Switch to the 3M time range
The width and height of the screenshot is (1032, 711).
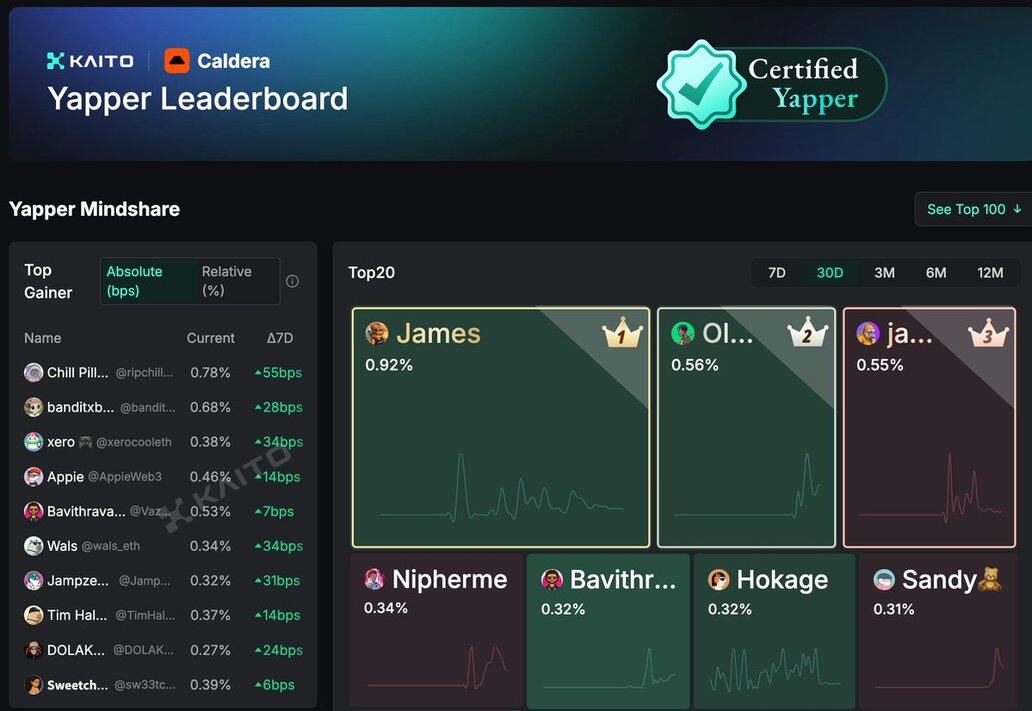(884, 273)
